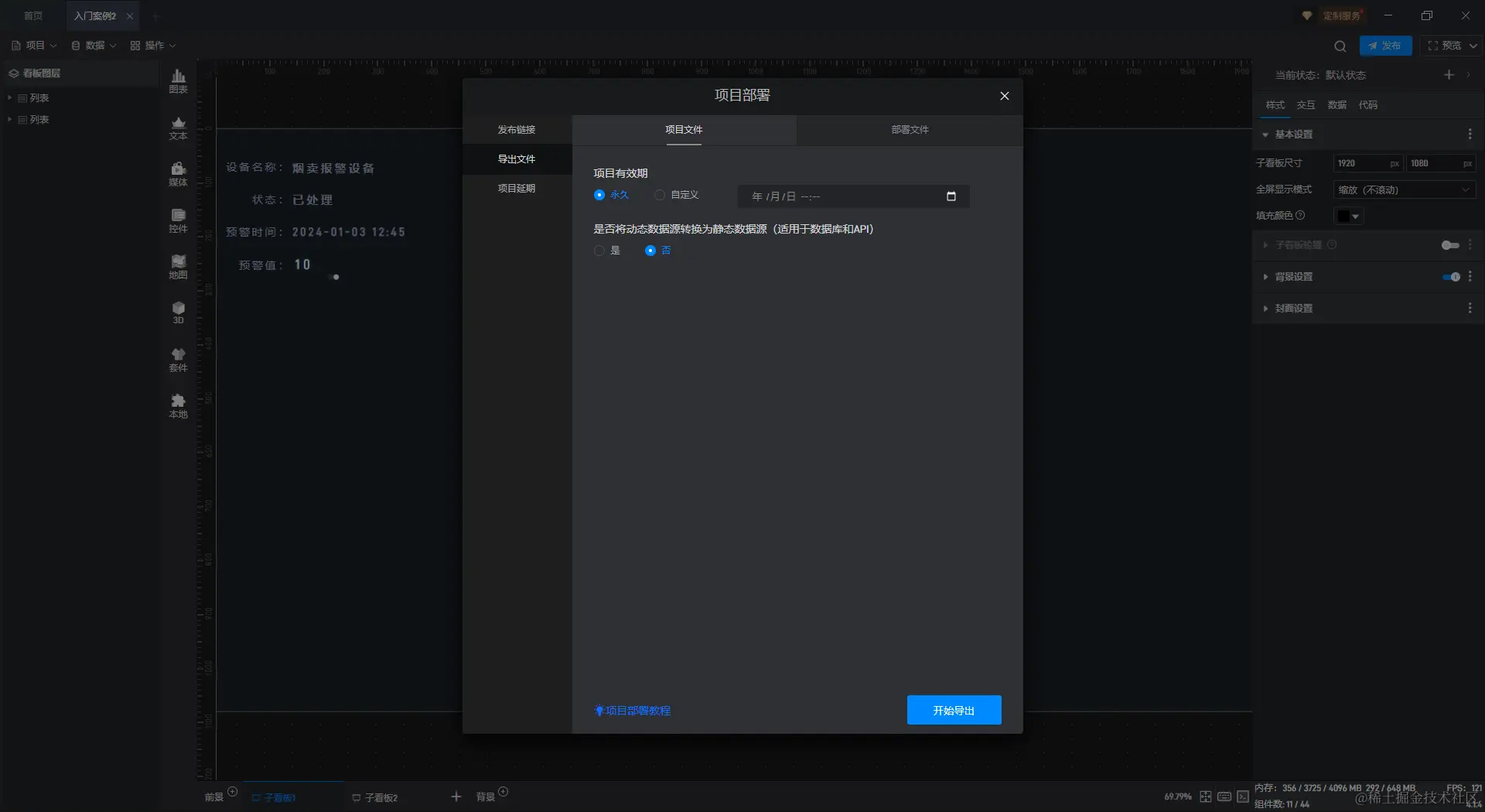Screen dimensions: 1485x812
Task: Select the 永久 validity radio button
Action: [599, 195]
